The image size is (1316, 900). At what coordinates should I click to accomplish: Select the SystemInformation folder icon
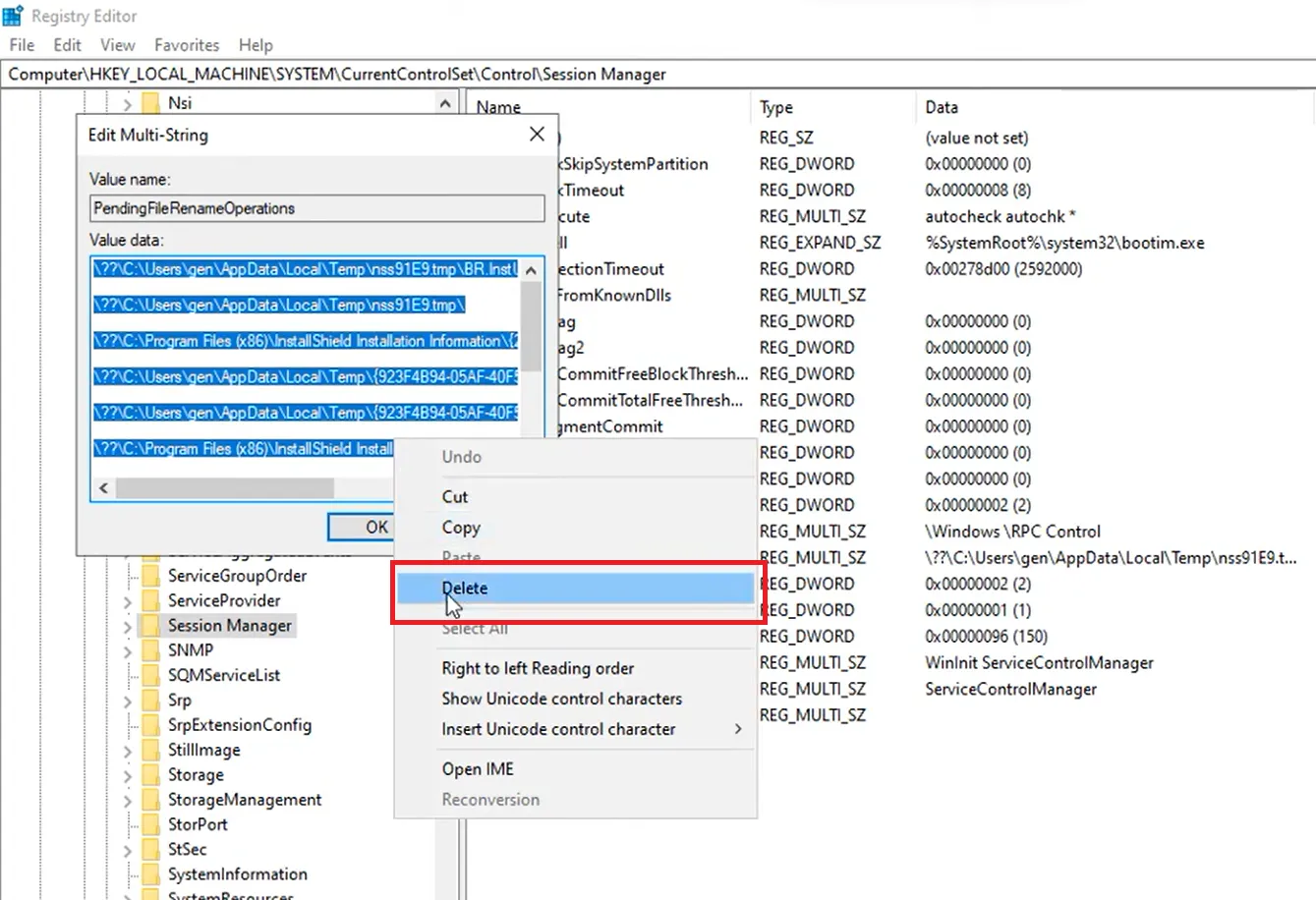(x=151, y=873)
